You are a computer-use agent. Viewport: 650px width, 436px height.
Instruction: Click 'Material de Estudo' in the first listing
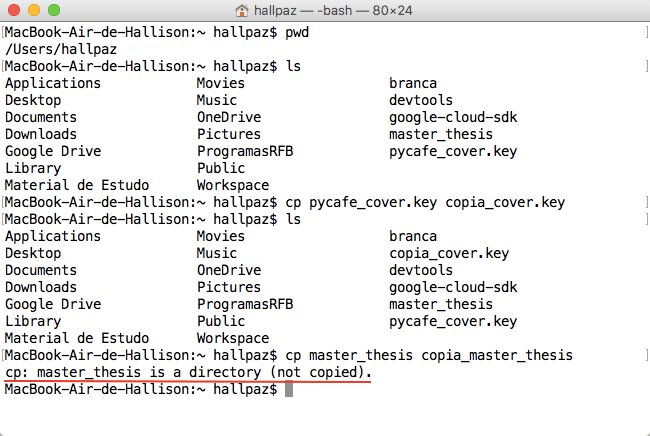[x=77, y=185]
